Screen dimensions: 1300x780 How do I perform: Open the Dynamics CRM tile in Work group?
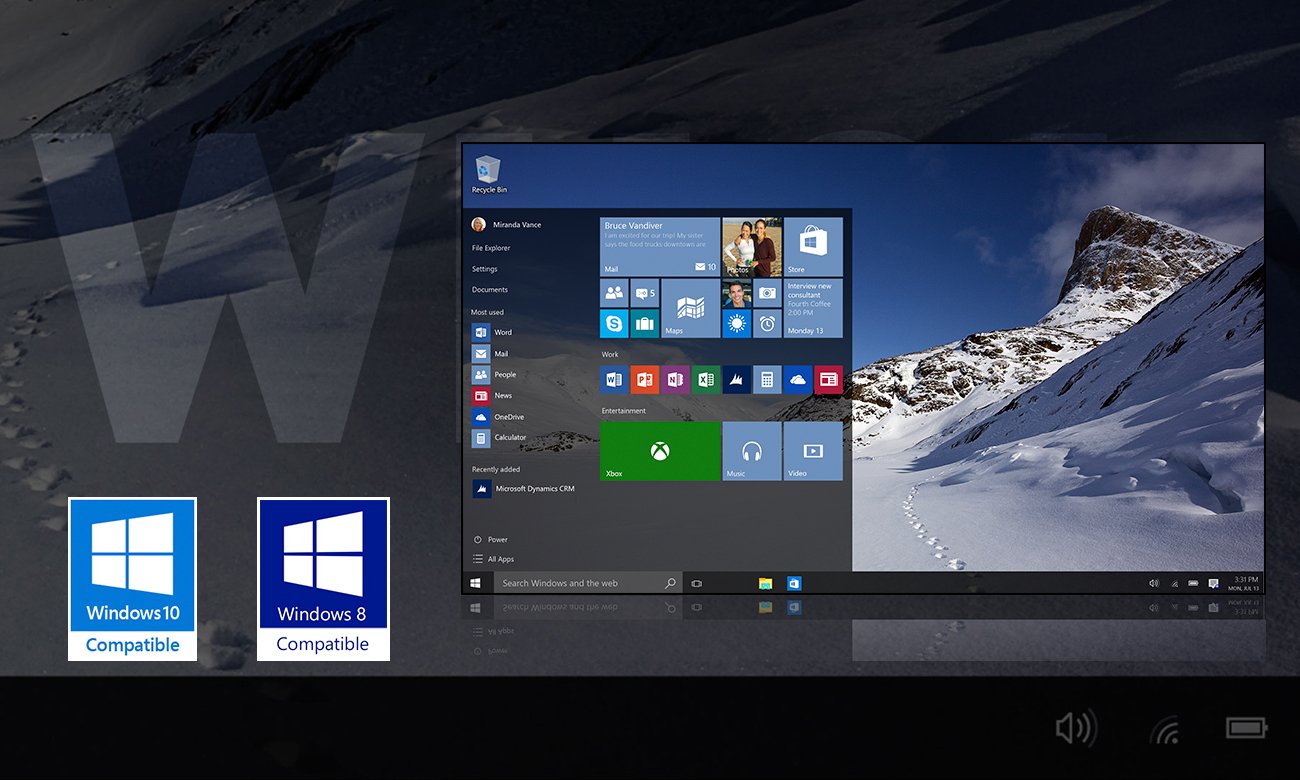(x=737, y=379)
